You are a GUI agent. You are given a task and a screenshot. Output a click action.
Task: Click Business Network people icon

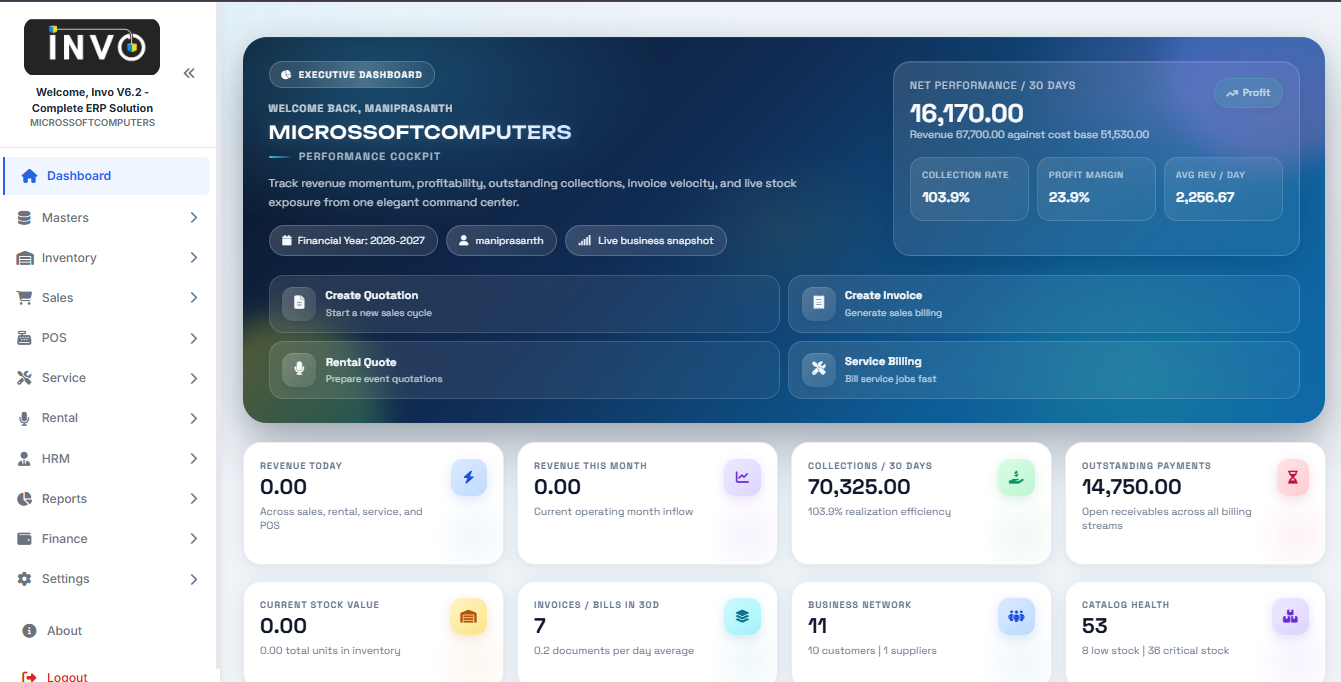(x=1016, y=617)
